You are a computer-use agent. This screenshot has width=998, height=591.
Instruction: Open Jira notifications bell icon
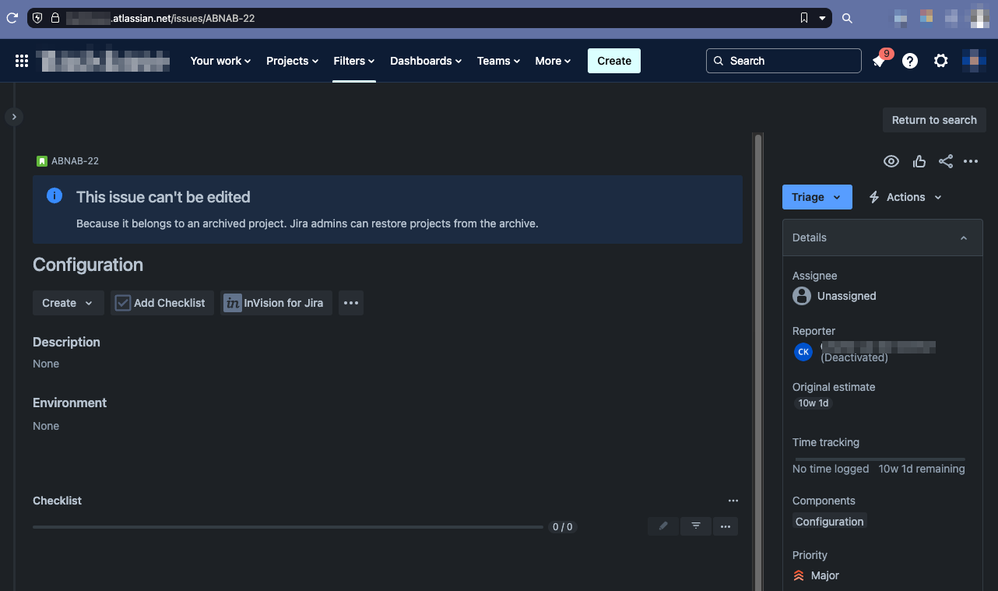pos(877,60)
